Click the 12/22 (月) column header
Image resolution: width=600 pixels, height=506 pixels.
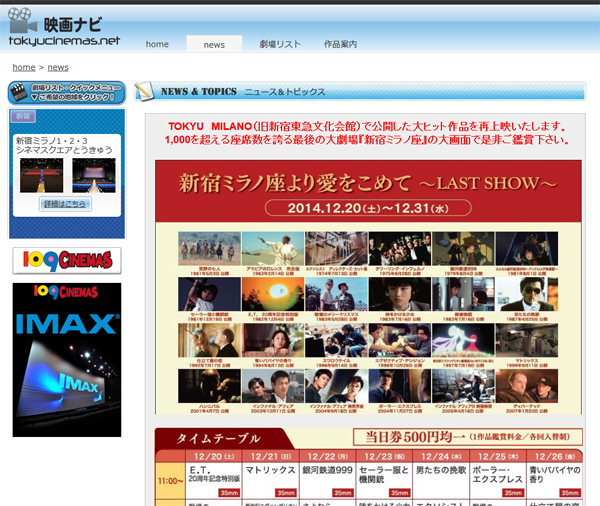pyautogui.click(x=328, y=456)
